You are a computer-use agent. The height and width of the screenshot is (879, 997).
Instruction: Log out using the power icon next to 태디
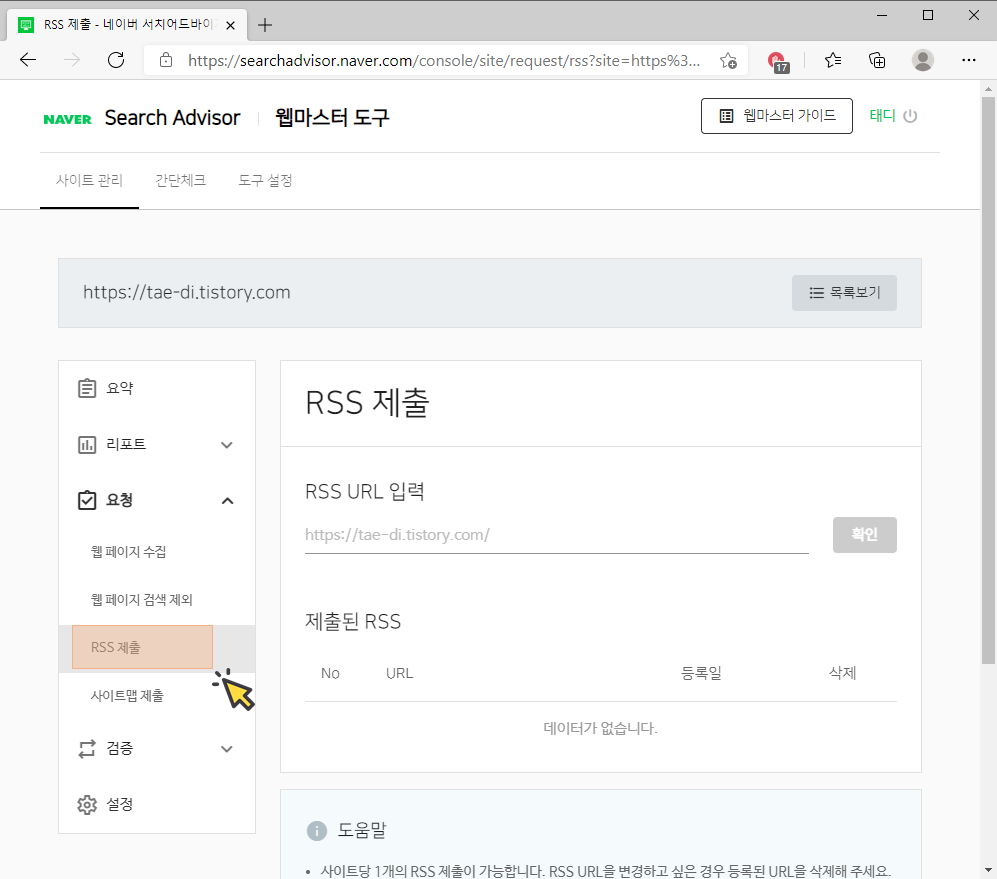(909, 115)
